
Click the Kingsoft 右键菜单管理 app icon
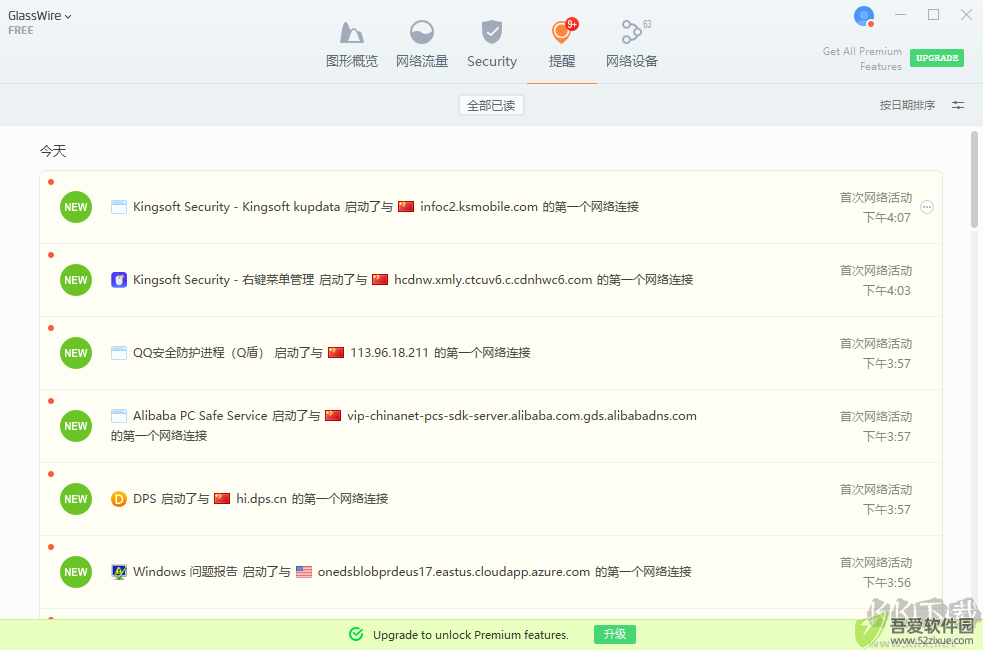[x=118, y=280]
